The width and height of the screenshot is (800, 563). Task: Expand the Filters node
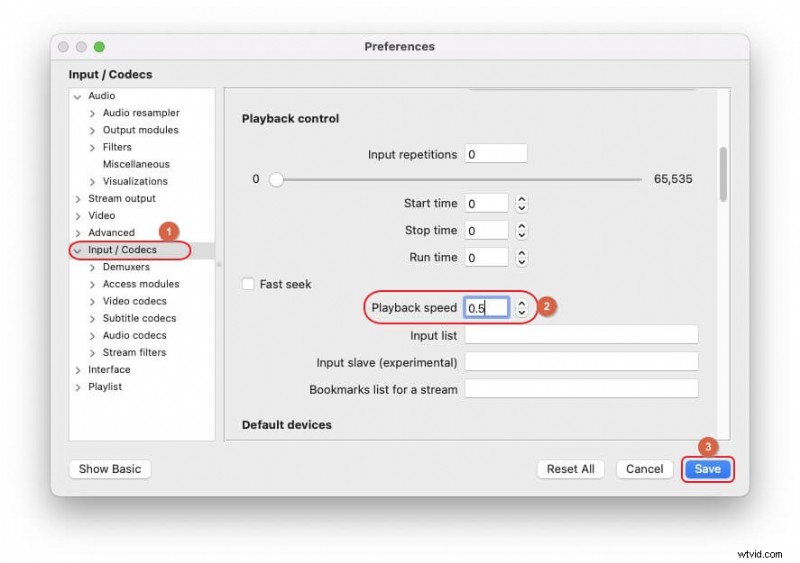(92, 148)
